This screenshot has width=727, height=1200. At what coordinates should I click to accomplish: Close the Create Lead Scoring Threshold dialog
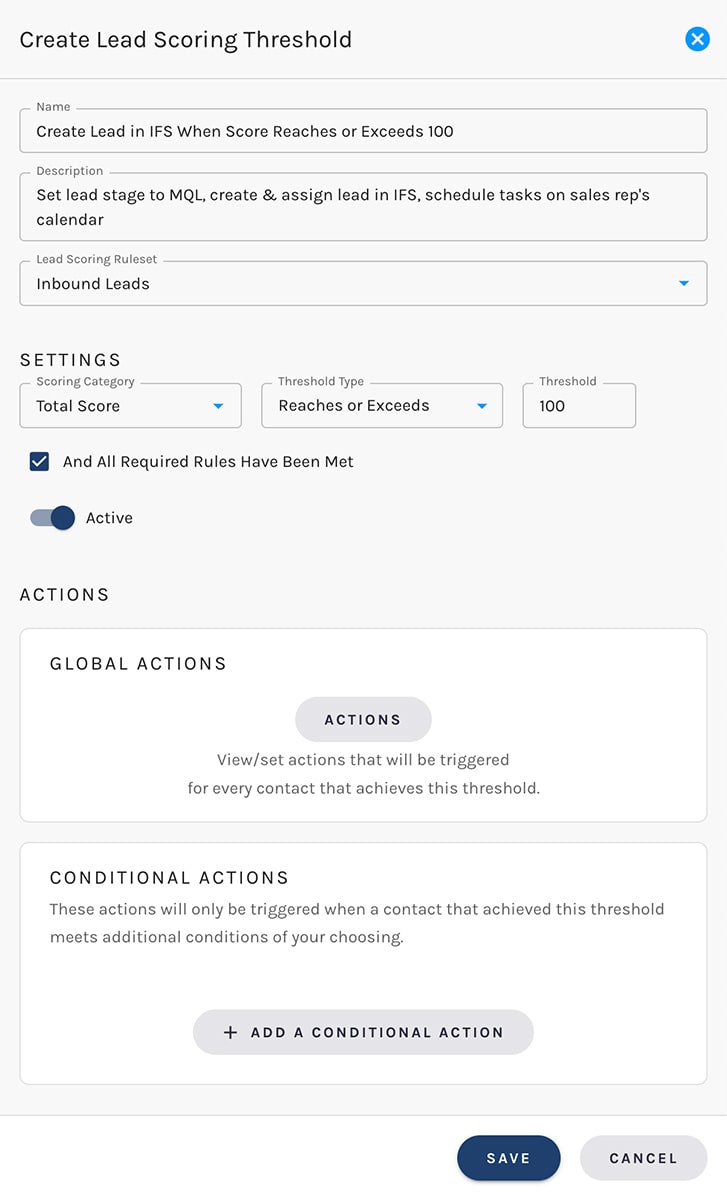[x=697, y=39]
